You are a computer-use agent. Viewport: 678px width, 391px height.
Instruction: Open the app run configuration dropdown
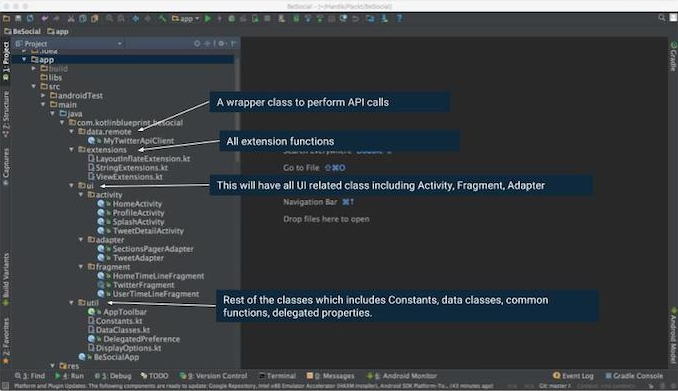coord(186,19)
